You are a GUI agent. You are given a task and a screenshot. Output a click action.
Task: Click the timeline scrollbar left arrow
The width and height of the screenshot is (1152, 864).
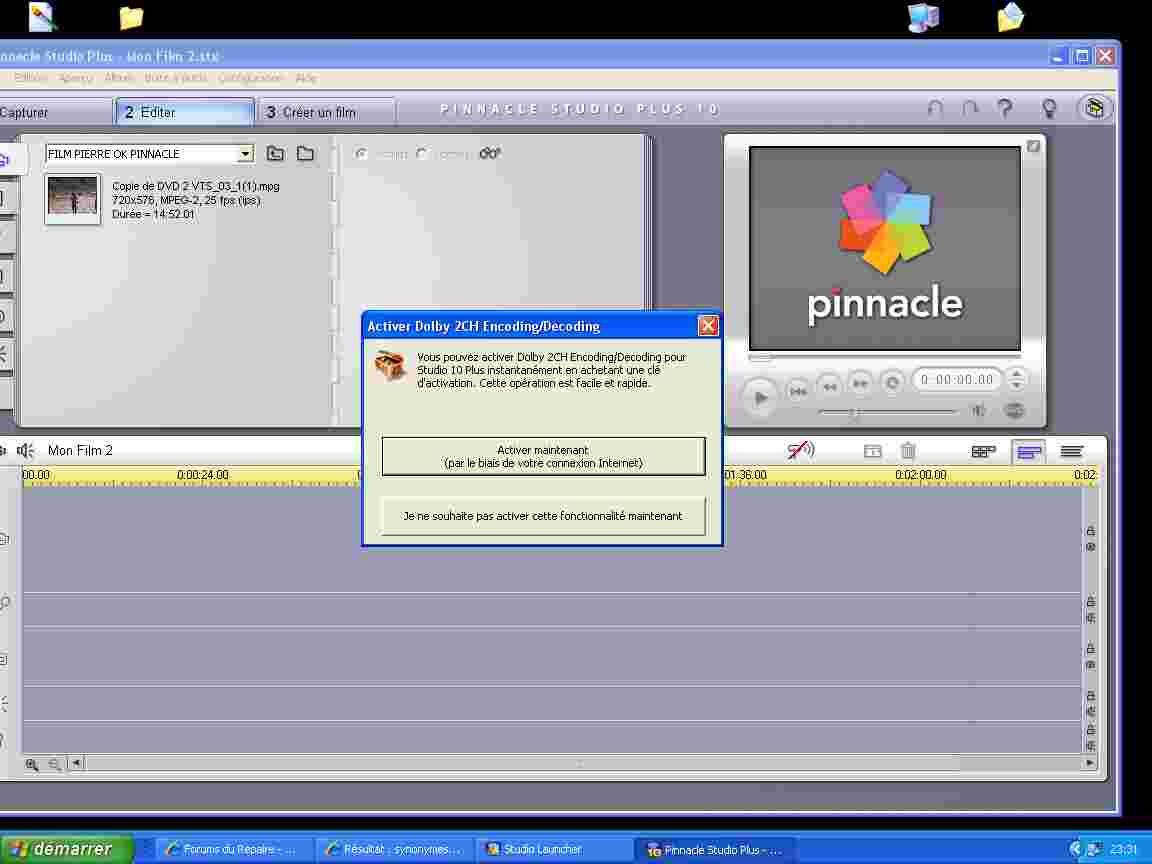(76, 763)
